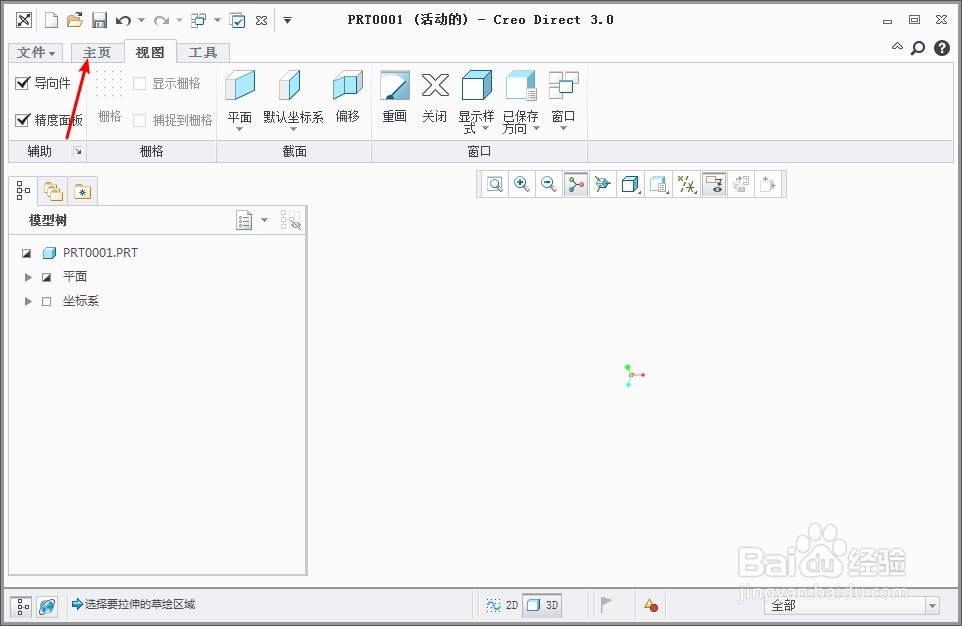
Task: Click the 偏移 section icon
Action: (x=348, y=85)
